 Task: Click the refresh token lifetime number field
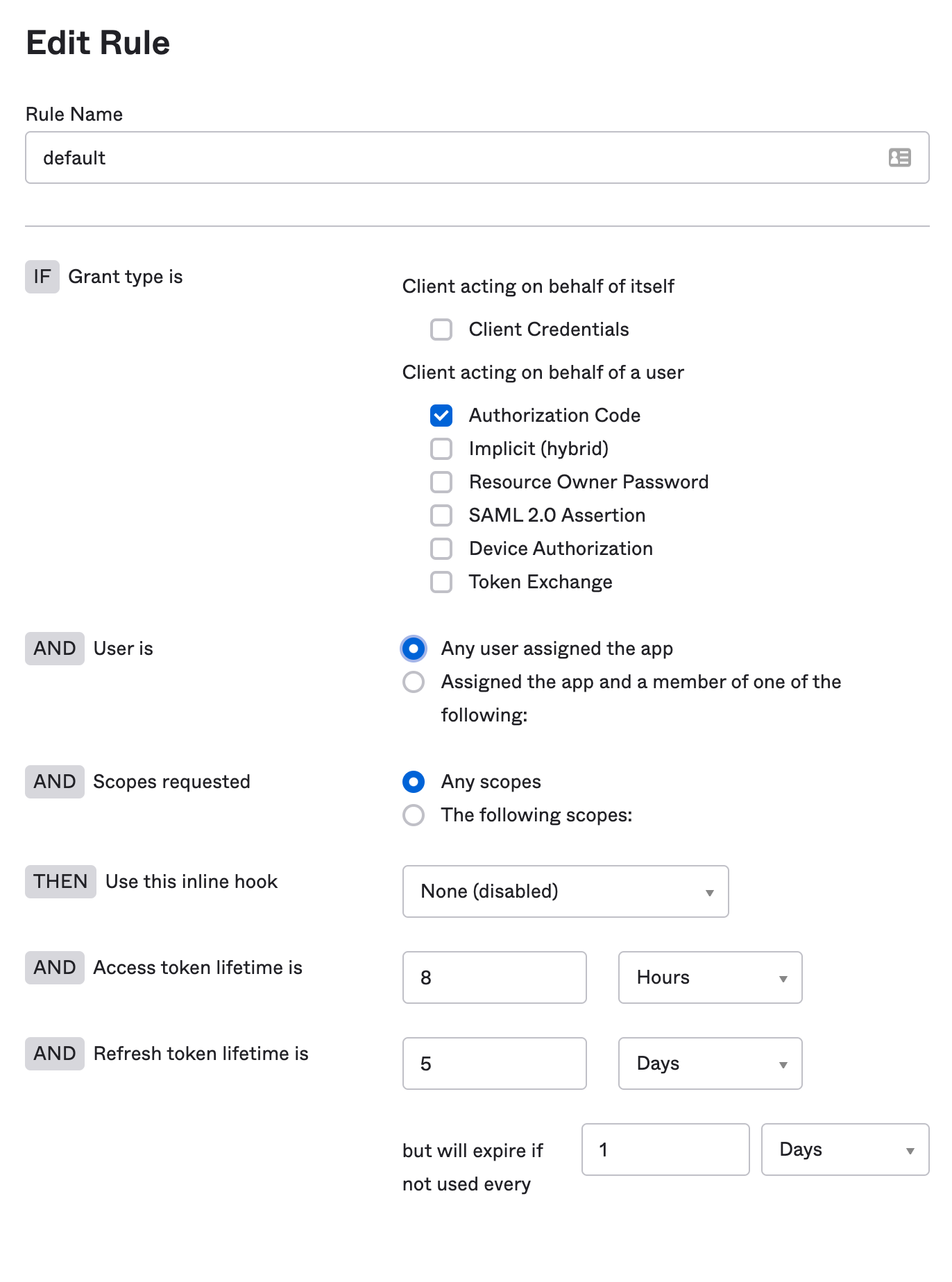(494, 1063)
